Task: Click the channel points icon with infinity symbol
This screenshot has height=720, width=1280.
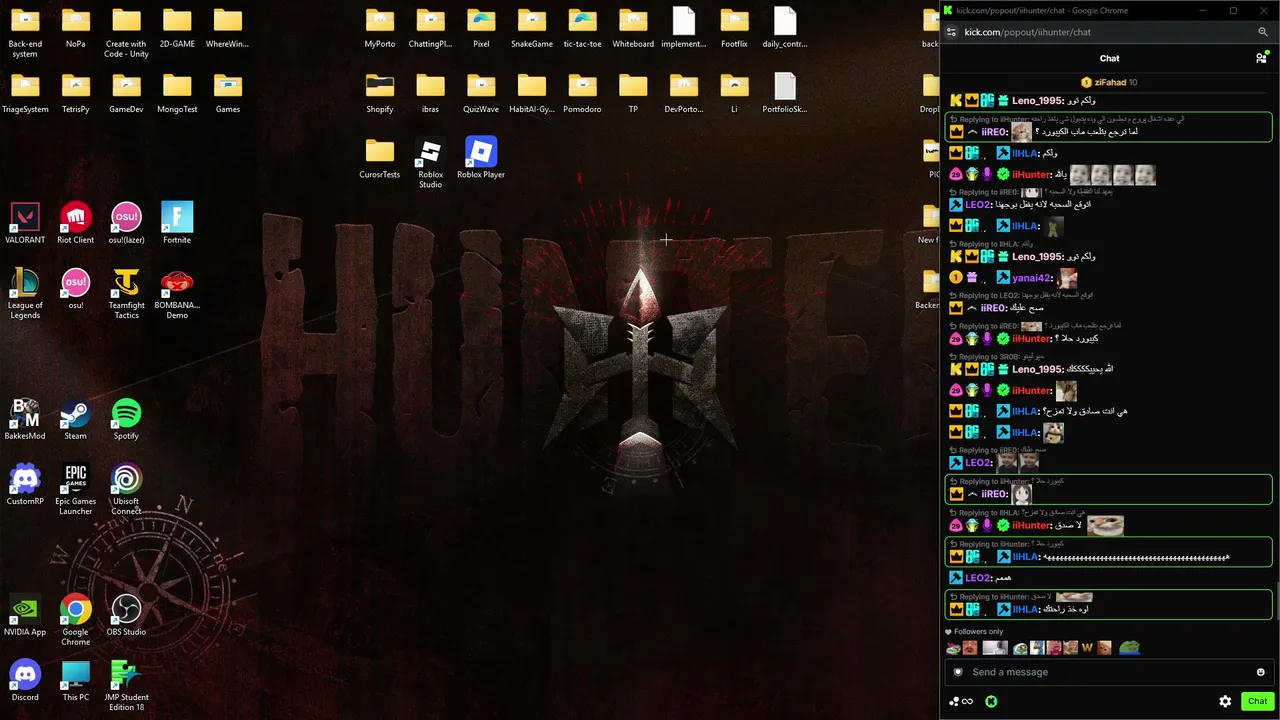Action: coord(961,701)
